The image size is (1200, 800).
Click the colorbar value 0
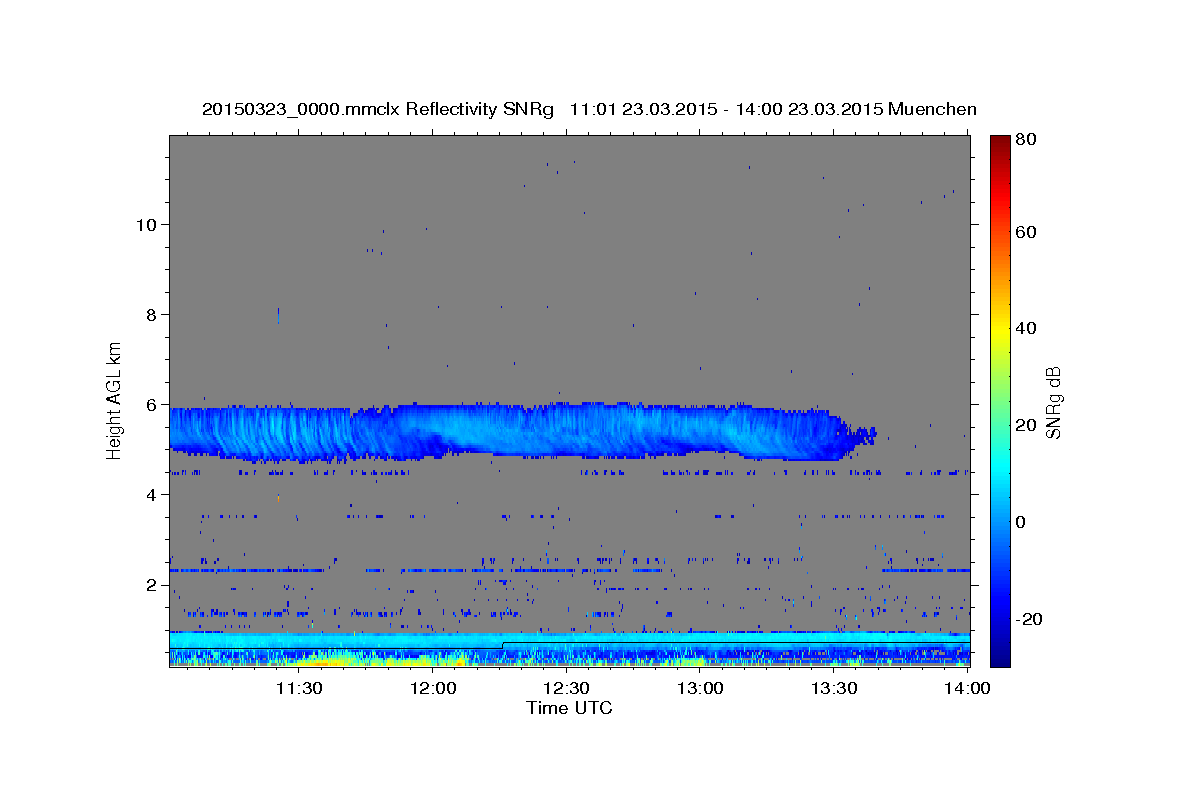pos(1023,522)
